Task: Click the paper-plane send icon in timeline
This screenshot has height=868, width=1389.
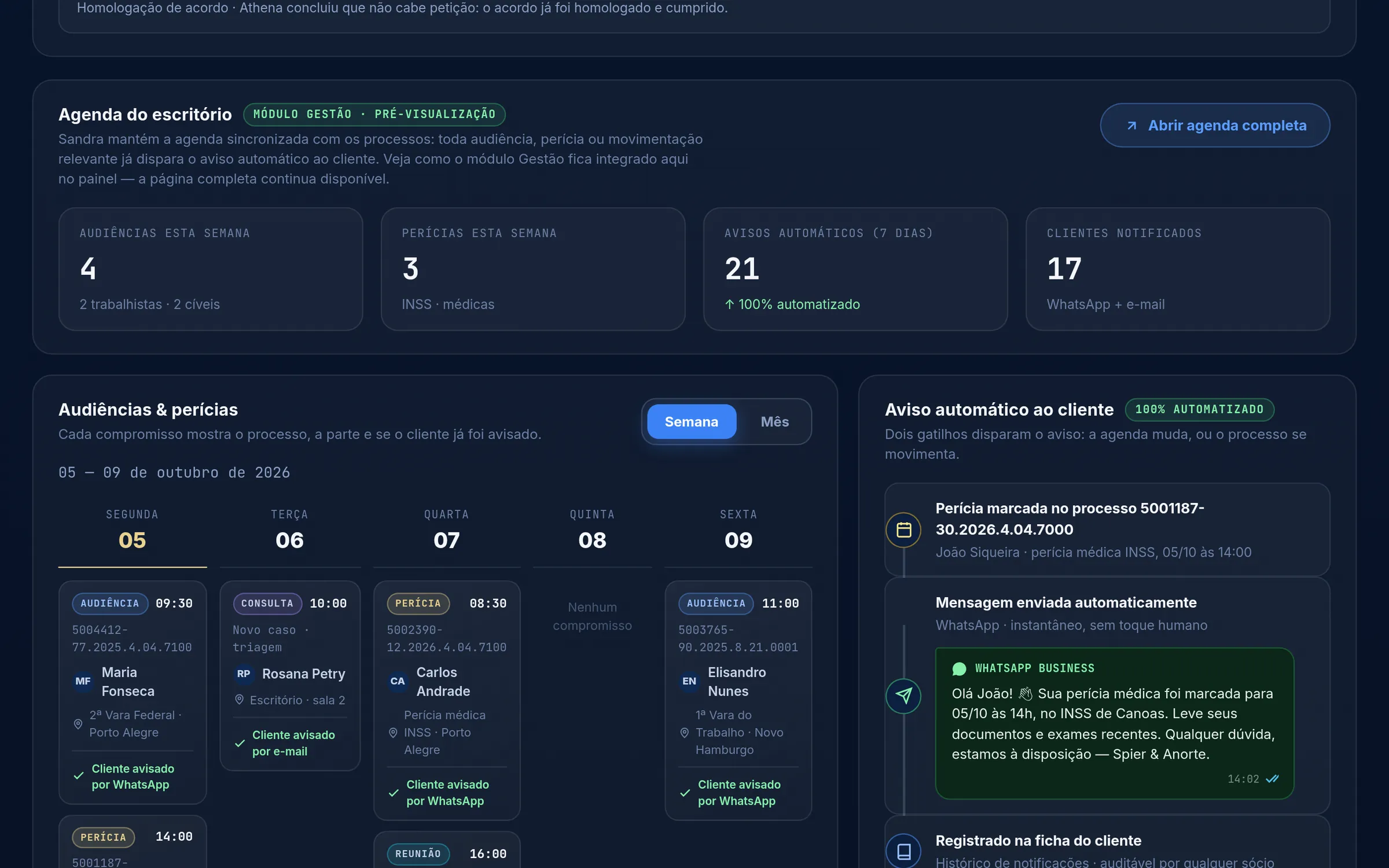Action: click(x=903, y=696)
